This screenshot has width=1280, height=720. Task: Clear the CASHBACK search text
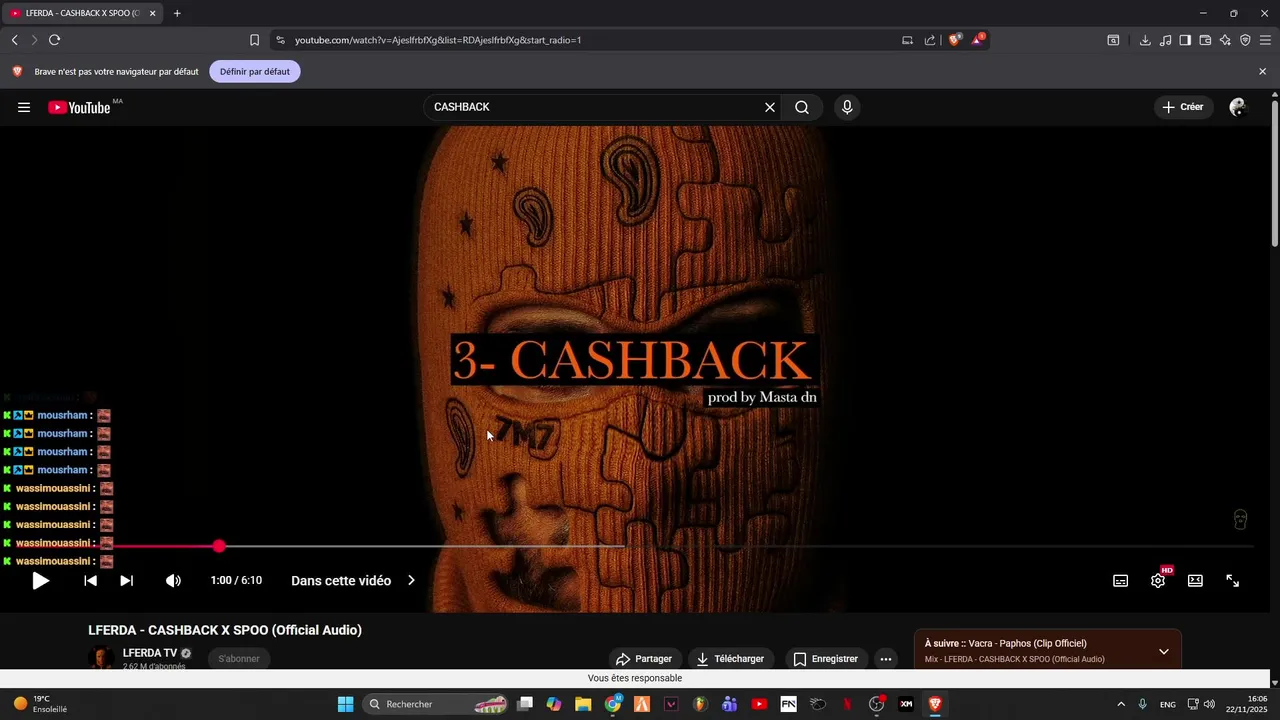(x=770, y=107)
